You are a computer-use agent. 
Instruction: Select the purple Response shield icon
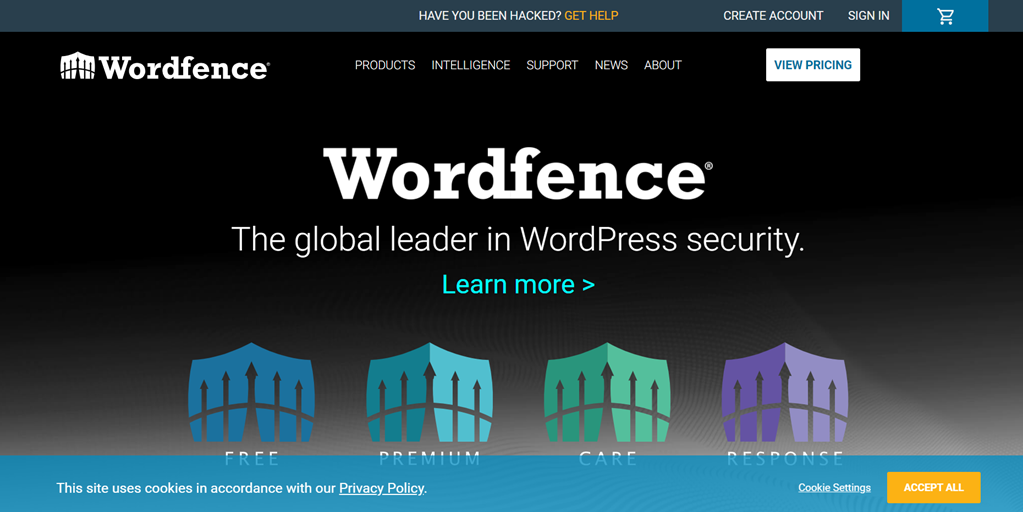pos(785,394)
